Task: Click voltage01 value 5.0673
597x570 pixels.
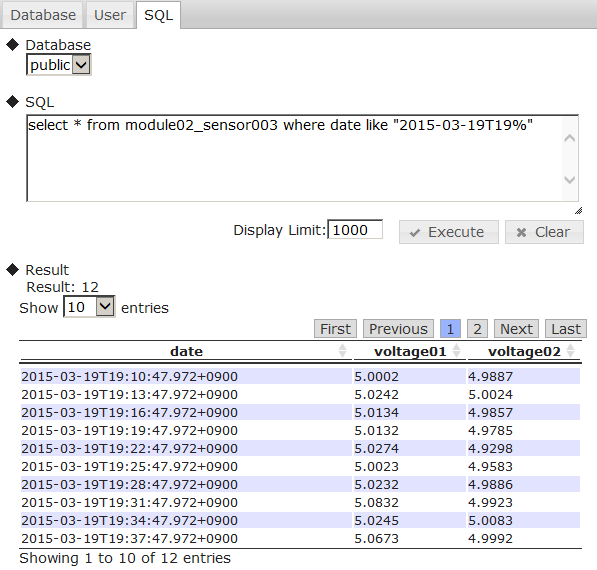Action: click(x=377, y=538)
